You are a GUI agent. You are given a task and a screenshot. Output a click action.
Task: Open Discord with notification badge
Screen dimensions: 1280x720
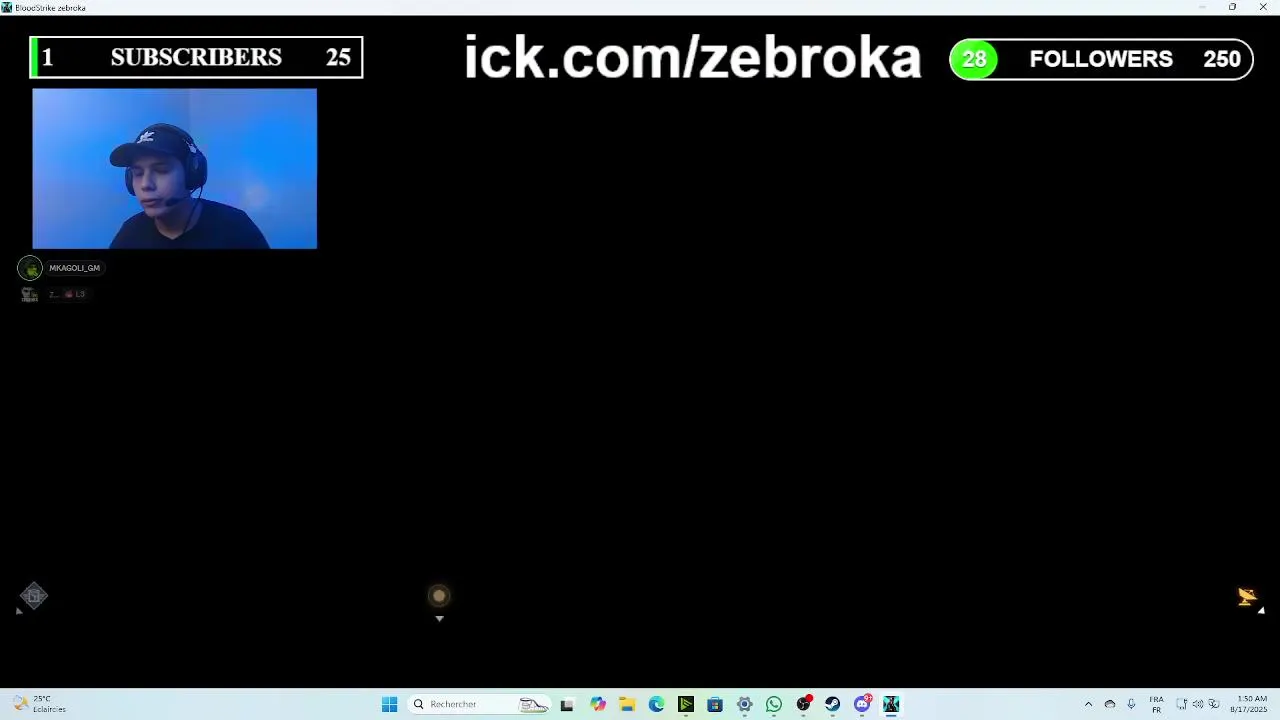click(x=862, y=704)
